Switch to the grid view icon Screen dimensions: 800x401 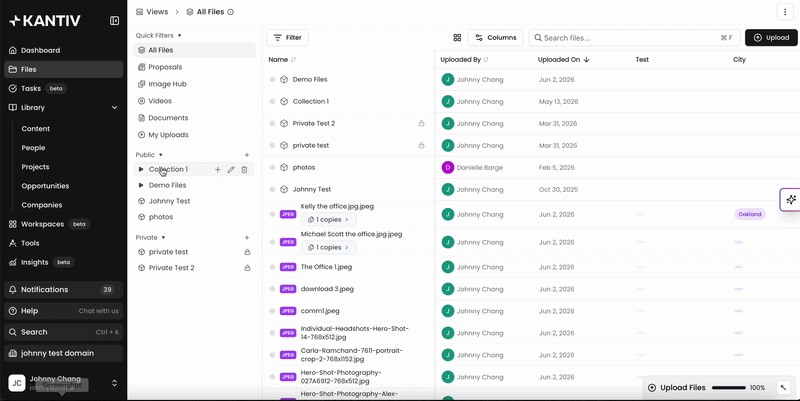tap(457, 38)
